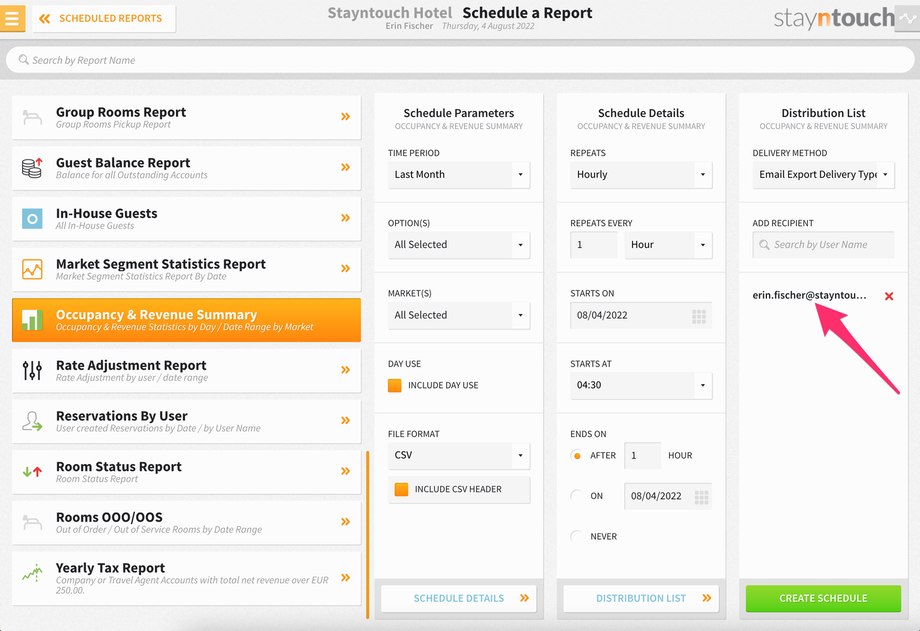Click the Group Rooms Report bed icon
The image size is (920, 631).
32,117
